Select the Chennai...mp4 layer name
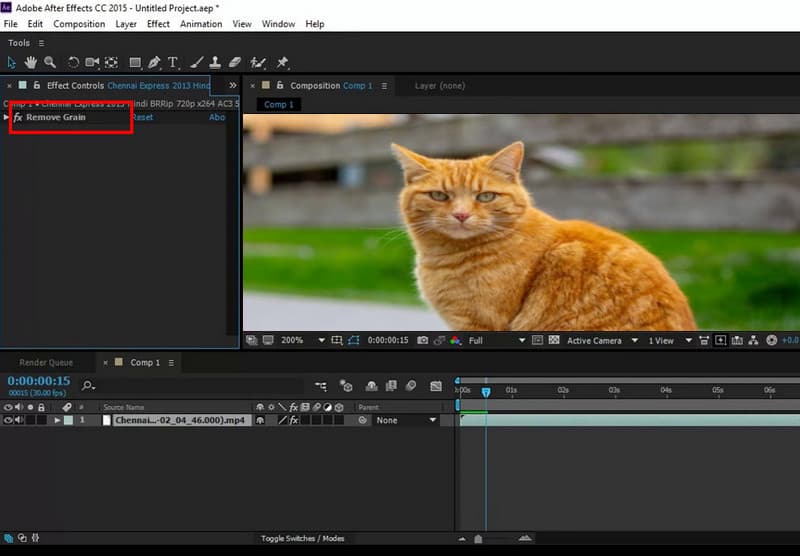The width and height of the screenshot is (800, 556). [x=180, y=420]
